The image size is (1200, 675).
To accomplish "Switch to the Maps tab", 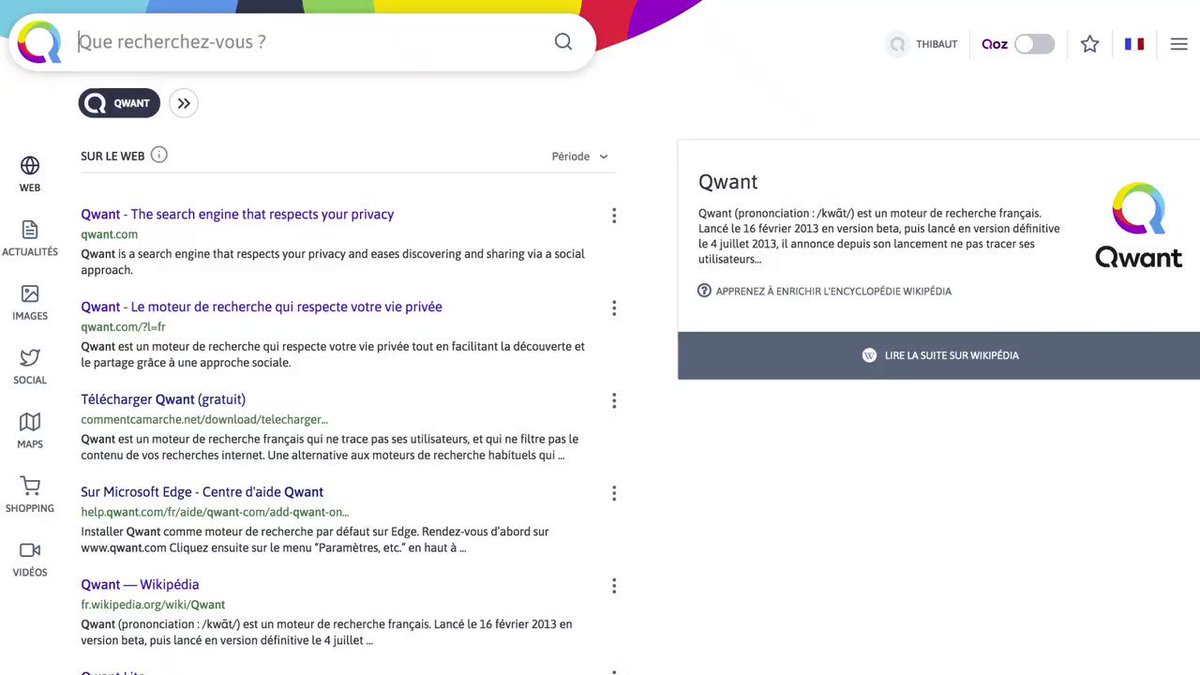I will click(x=30, y=430).
